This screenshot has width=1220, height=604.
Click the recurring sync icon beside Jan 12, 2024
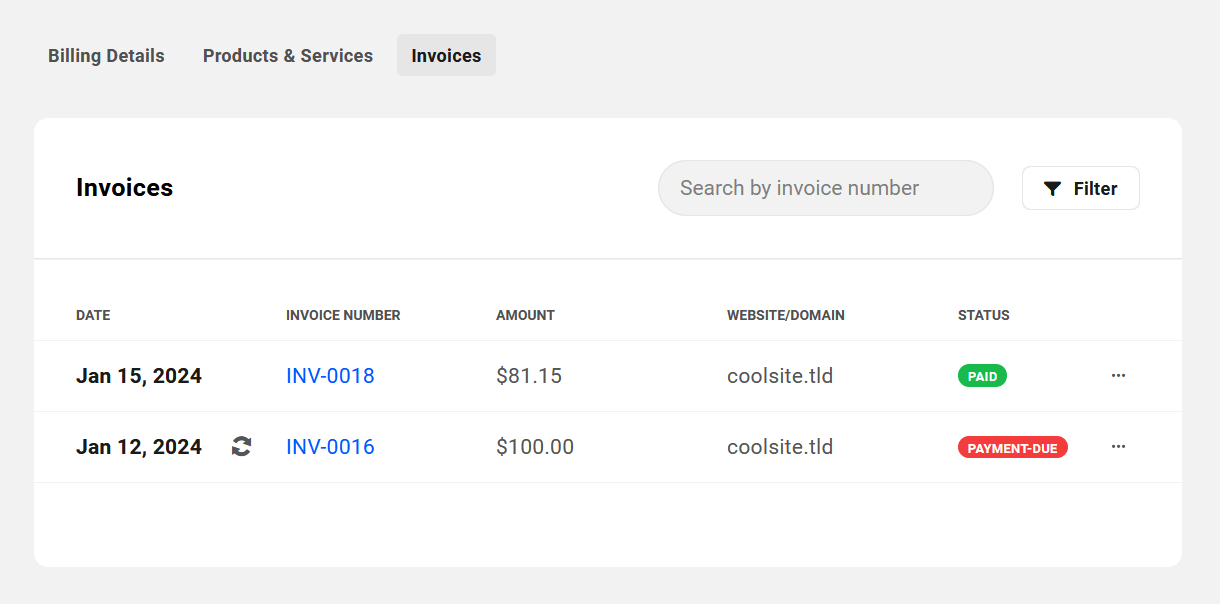(241, 447)
